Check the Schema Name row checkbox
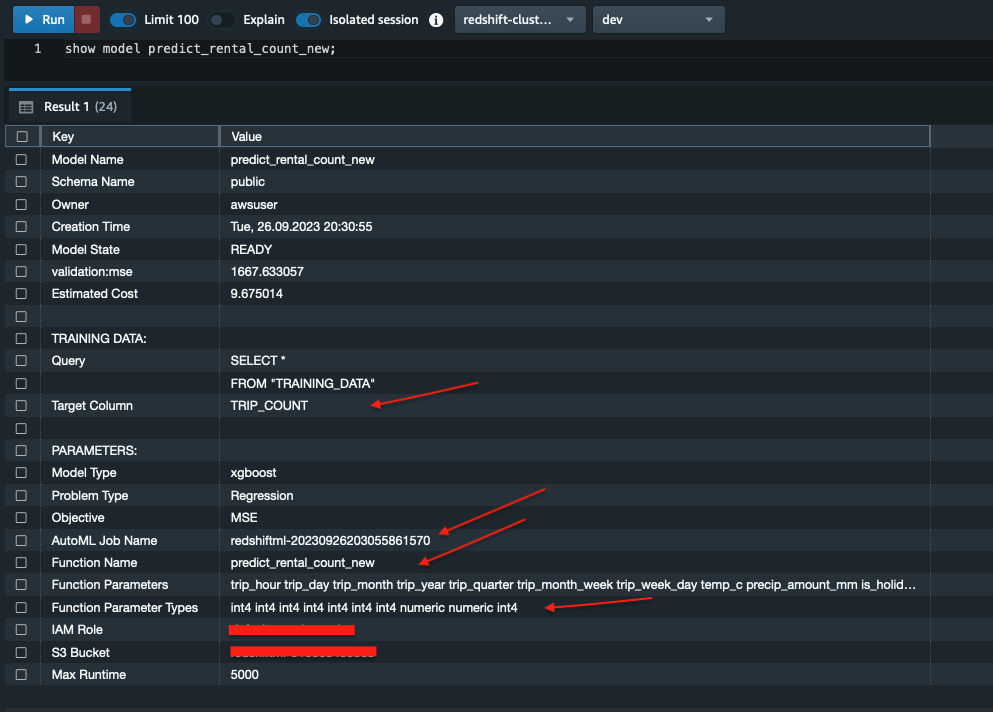 point(21,182)
